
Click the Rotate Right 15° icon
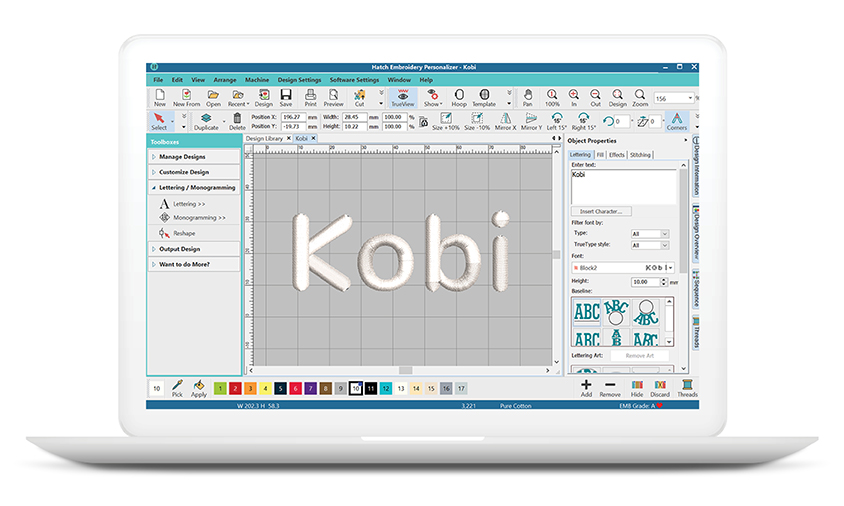[583, 121]
